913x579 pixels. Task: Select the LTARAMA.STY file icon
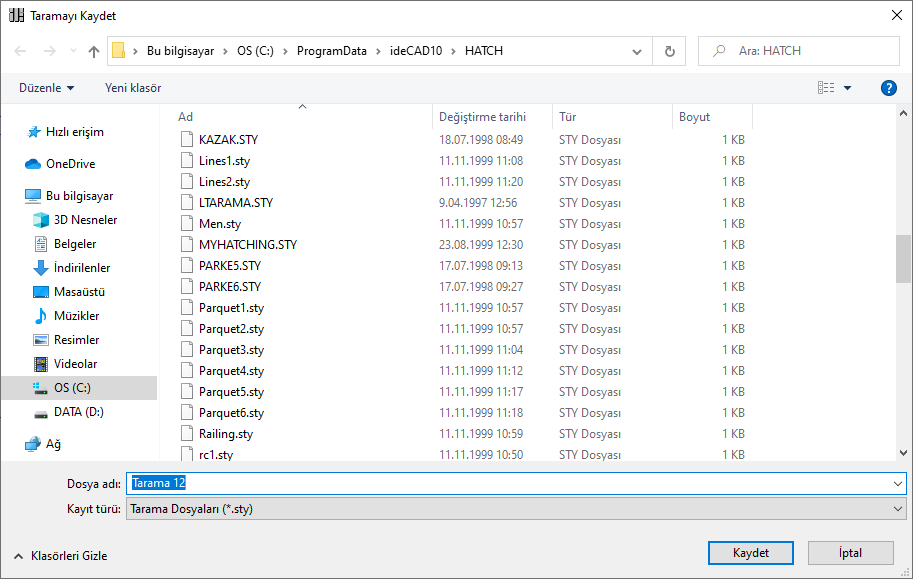click(x=187, y=202)
